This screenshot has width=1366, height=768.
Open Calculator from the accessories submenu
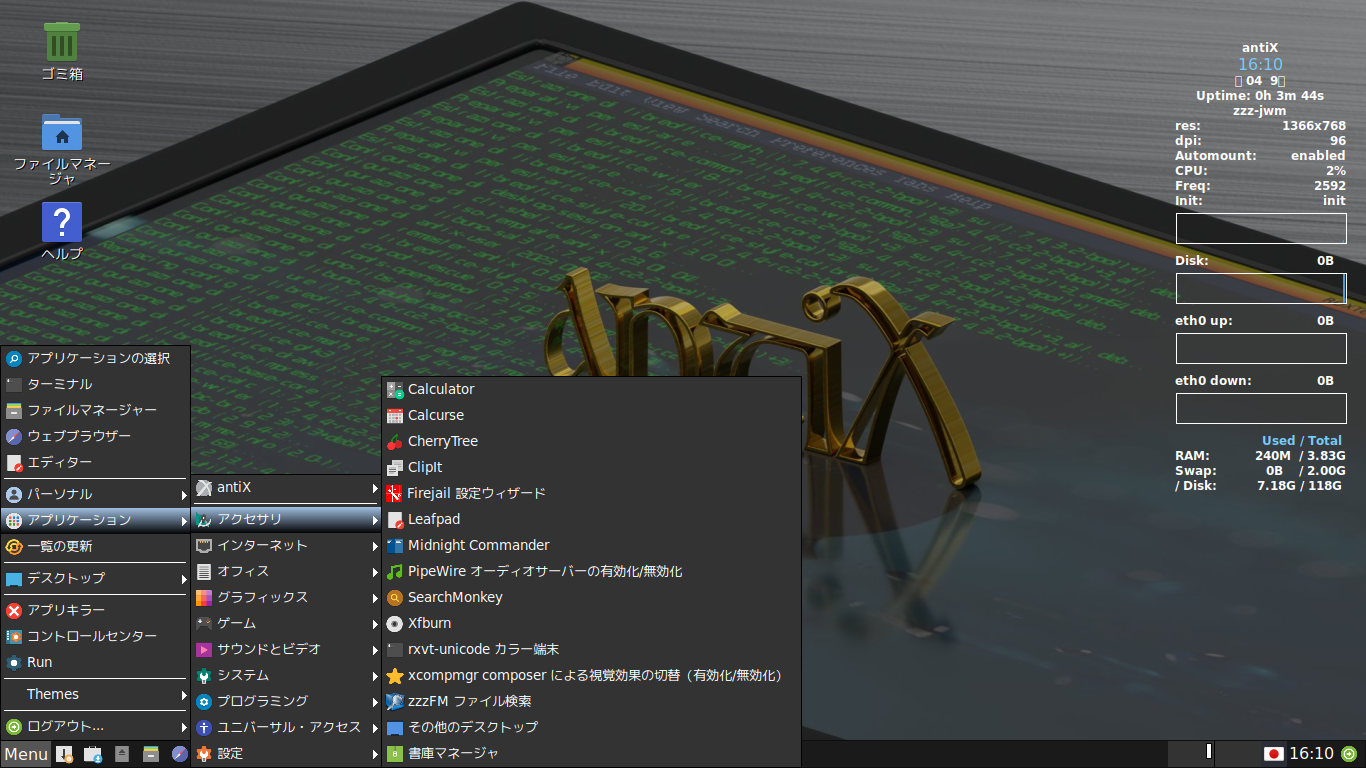click(x=591, y=389)
